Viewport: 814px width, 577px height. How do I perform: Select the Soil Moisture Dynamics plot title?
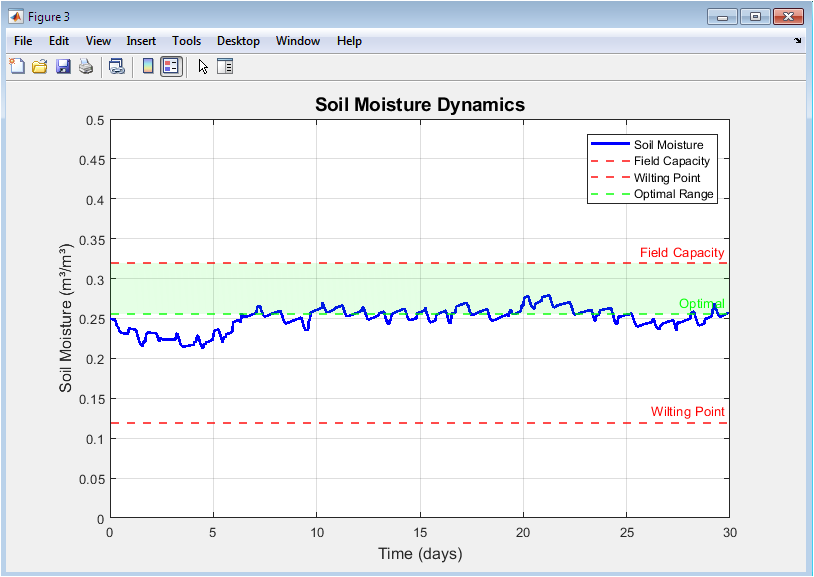(419, 105)
